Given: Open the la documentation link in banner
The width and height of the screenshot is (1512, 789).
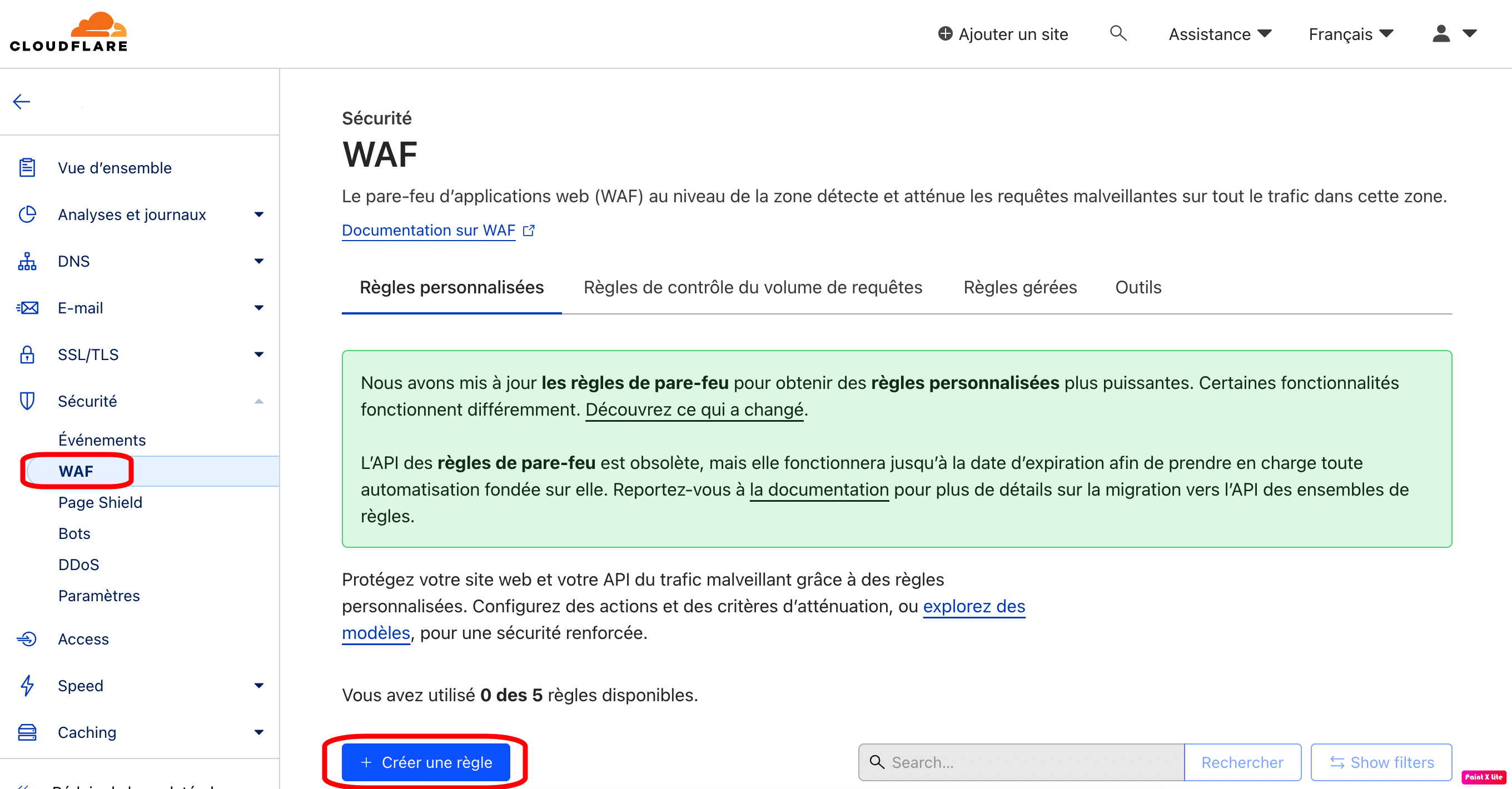Looking at the screenshot, I should point(819,490).
